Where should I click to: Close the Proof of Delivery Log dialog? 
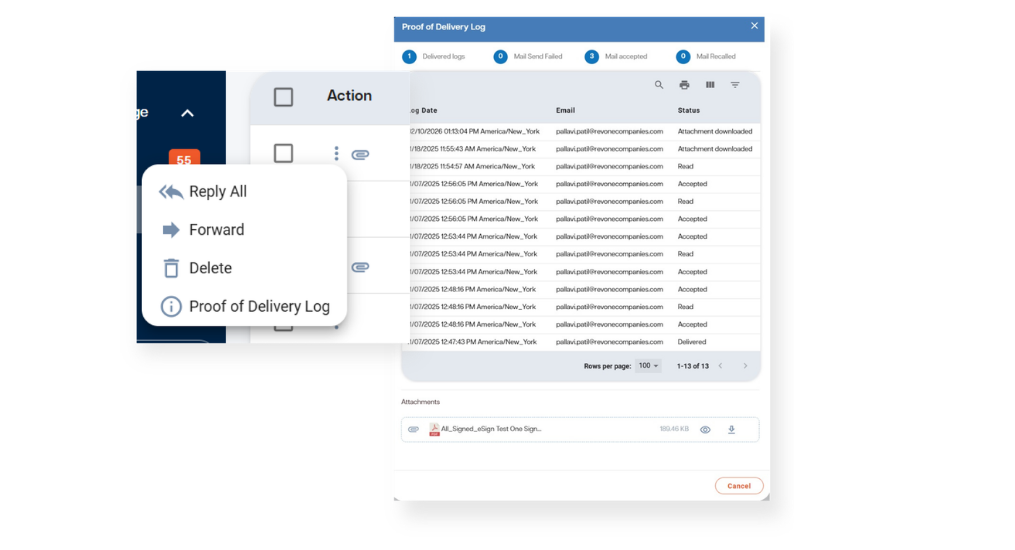(754, 26)
